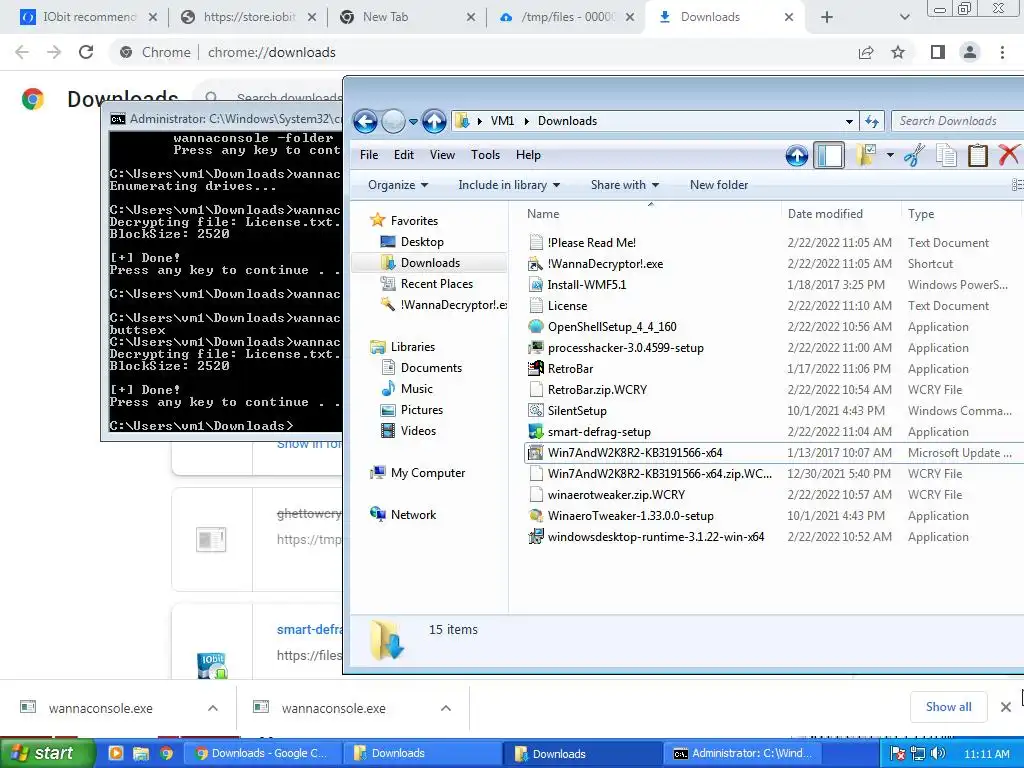Select the WinaeroTweaker-1.33.0.0-setup icon
The image size is (1024, 768).
click(536, 516)
